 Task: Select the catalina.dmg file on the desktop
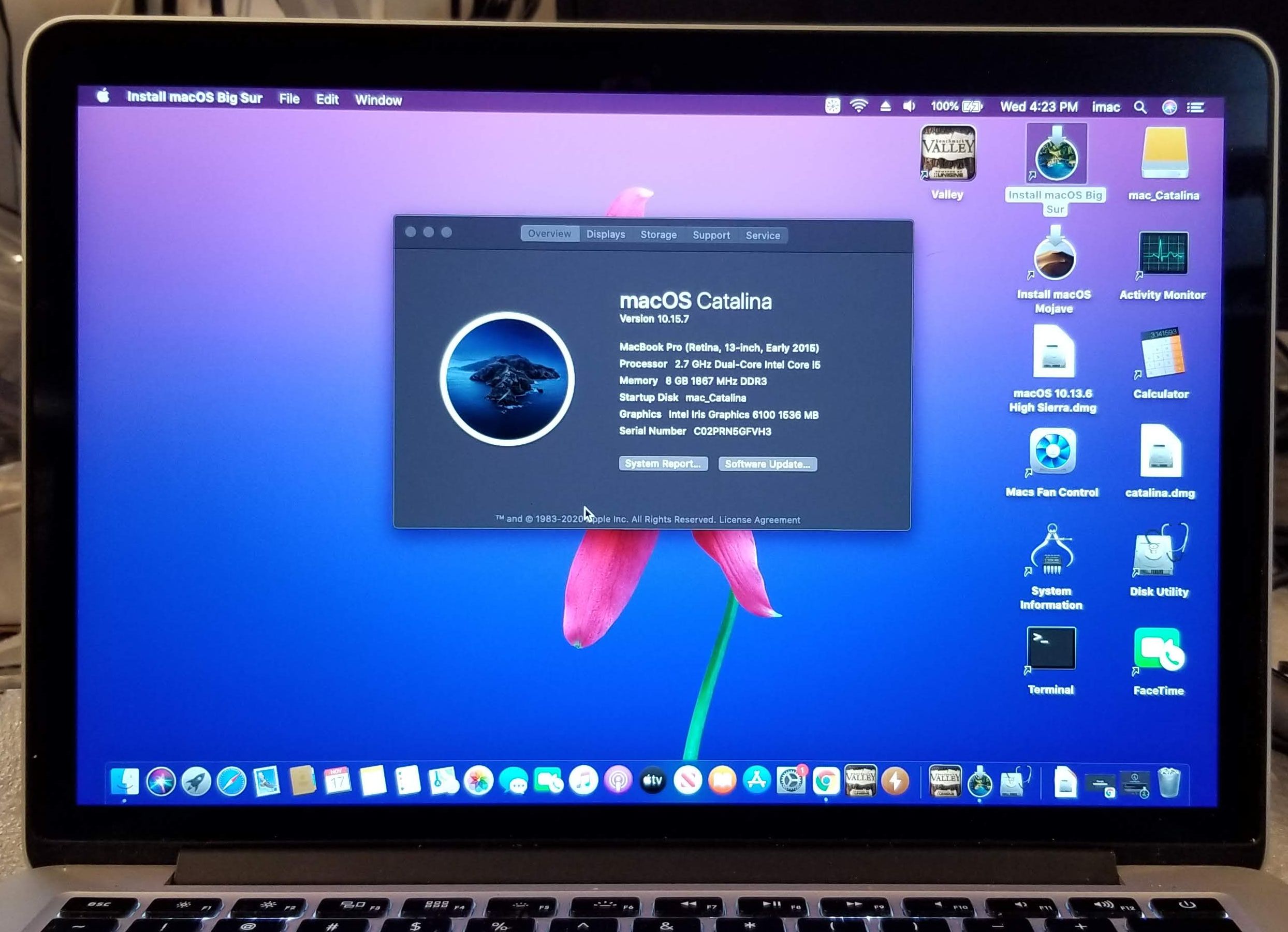click(x=1160, y=452)
